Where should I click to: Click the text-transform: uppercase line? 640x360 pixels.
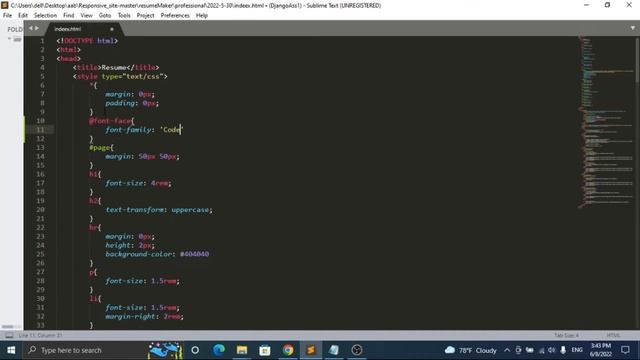[159, 210]
